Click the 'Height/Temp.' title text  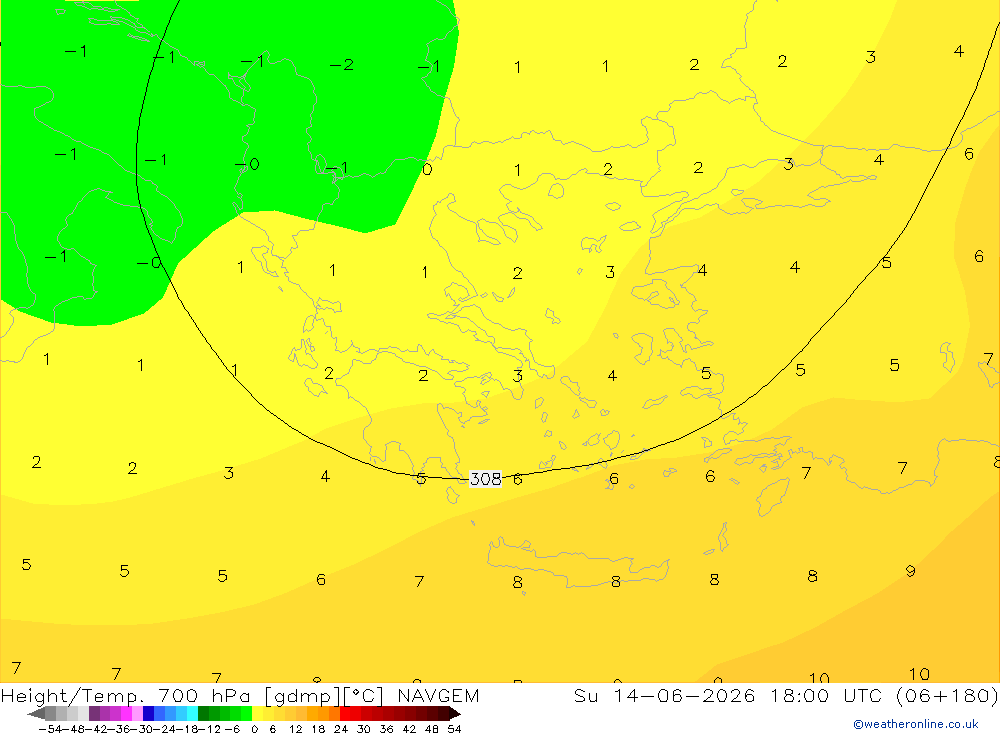click(72, 696)
